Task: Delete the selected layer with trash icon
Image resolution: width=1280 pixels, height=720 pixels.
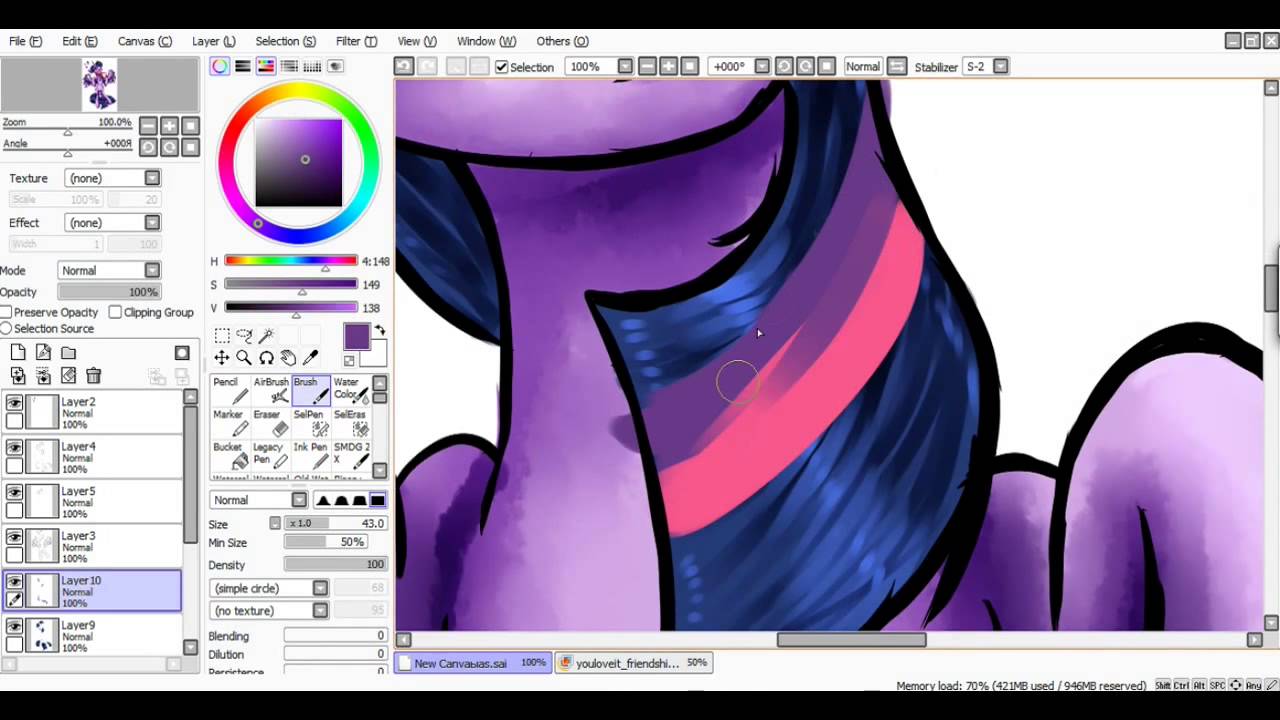Action: tap(93, 375)
